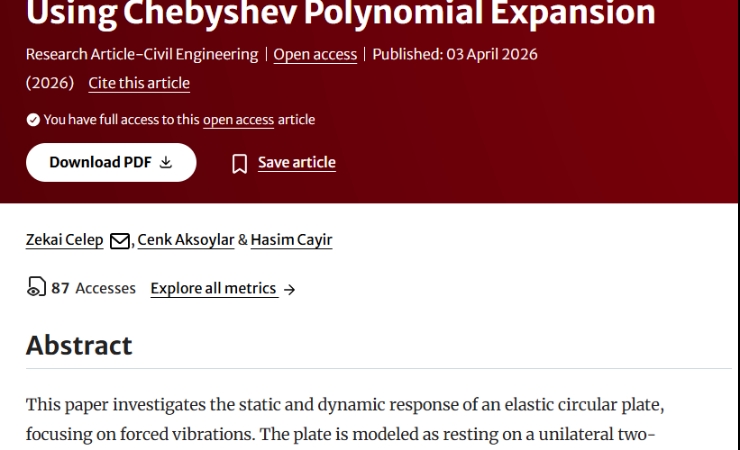Click the checkmark icon beside full access notice
740x450 pixels.
coord(33,120)
